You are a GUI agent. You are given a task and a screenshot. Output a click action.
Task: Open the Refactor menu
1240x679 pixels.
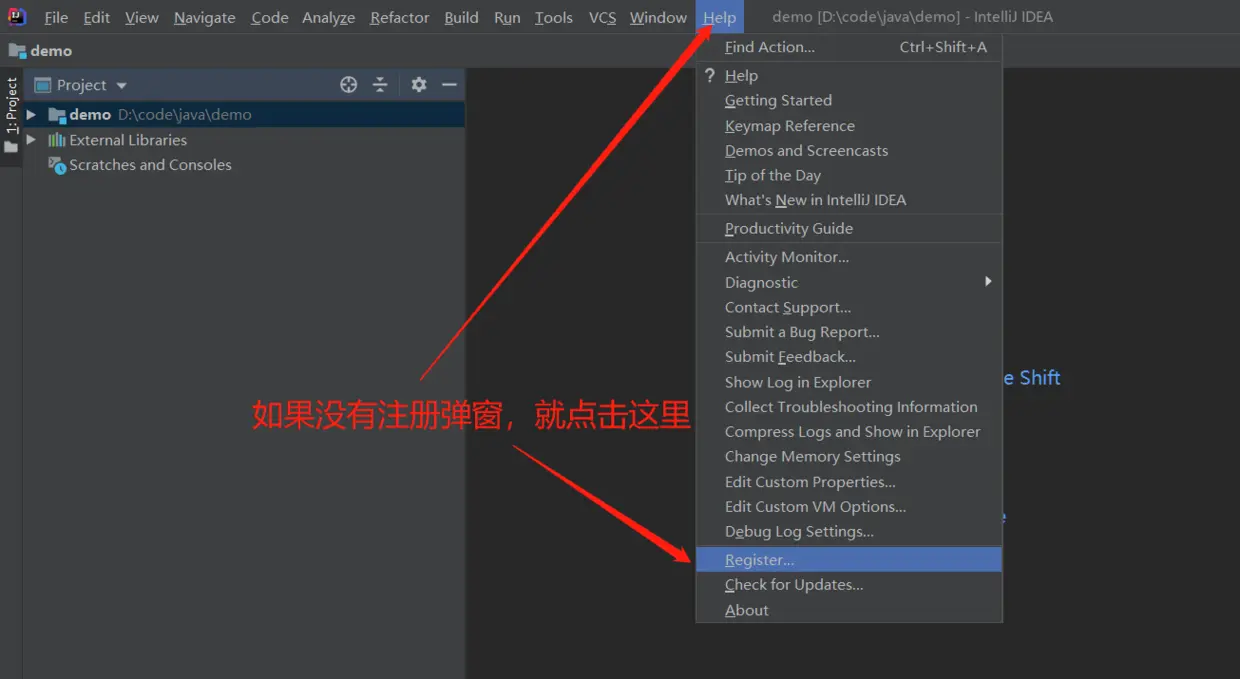click(x=400, y=18)
